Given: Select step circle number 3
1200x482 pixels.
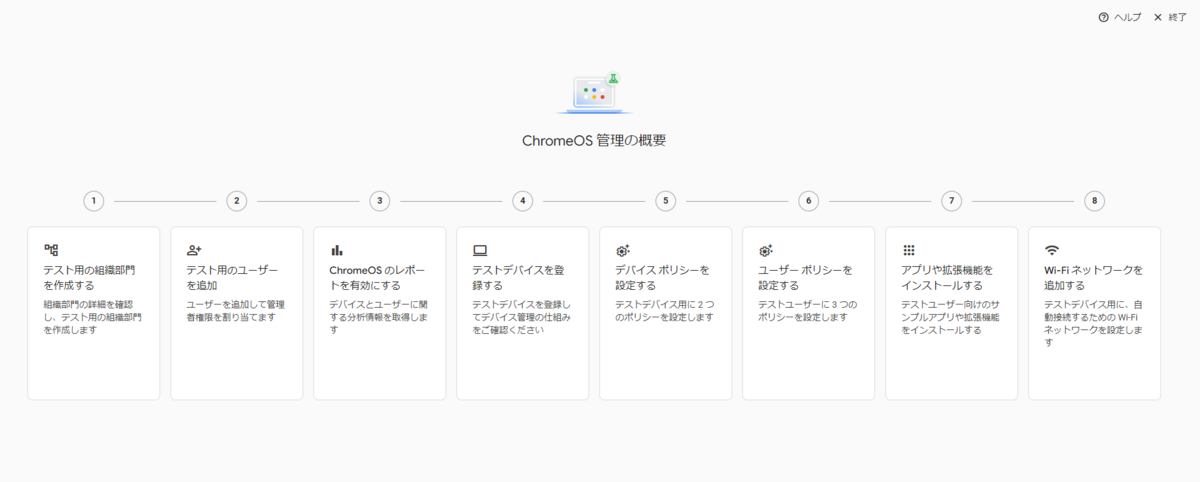Looking at the screenshot, I should point(380,201).
